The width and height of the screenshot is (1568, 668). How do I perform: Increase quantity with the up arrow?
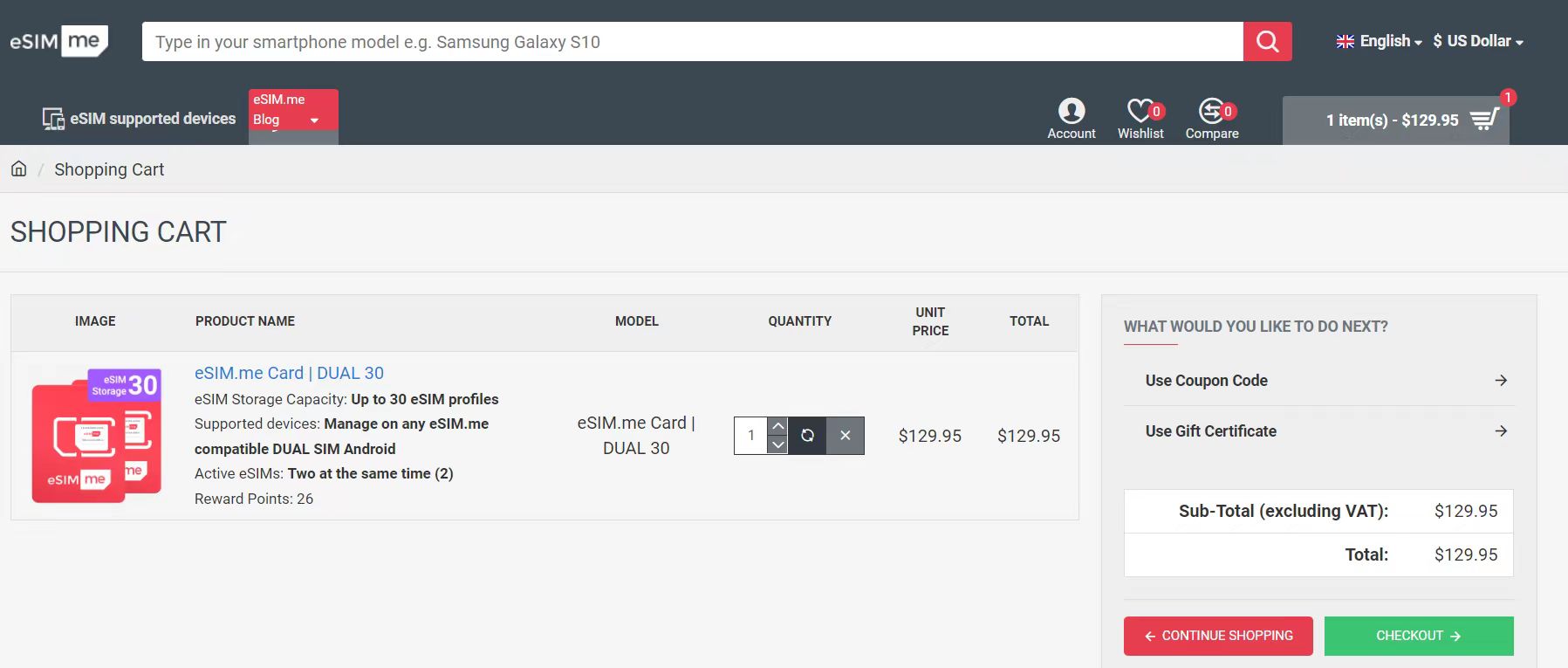777,426
